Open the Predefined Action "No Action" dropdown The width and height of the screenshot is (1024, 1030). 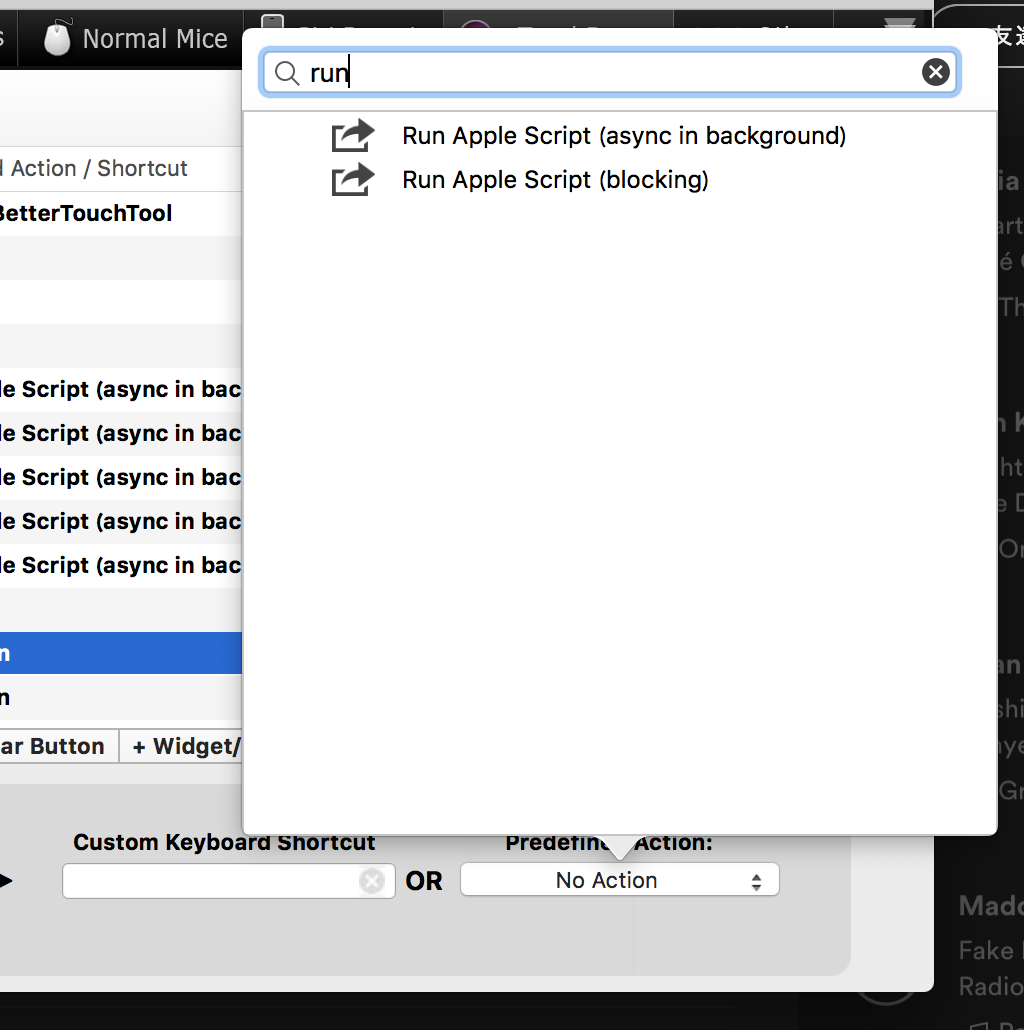point(619,880)
